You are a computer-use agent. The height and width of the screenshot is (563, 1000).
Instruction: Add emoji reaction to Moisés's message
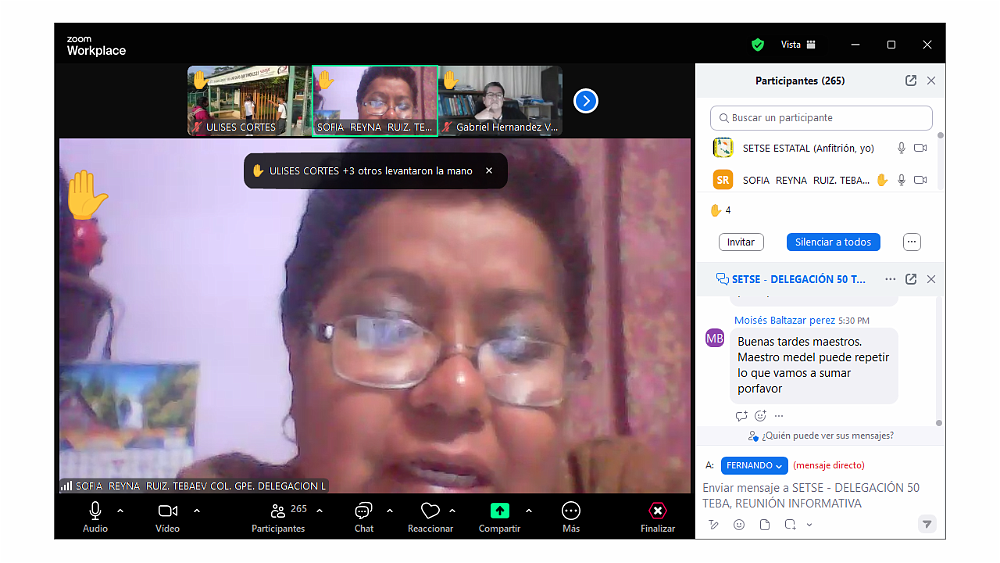[x=760, y=416]
